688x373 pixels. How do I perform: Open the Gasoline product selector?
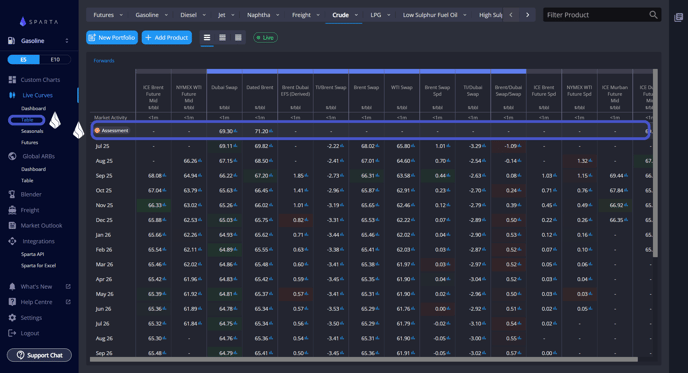[39, 41]
